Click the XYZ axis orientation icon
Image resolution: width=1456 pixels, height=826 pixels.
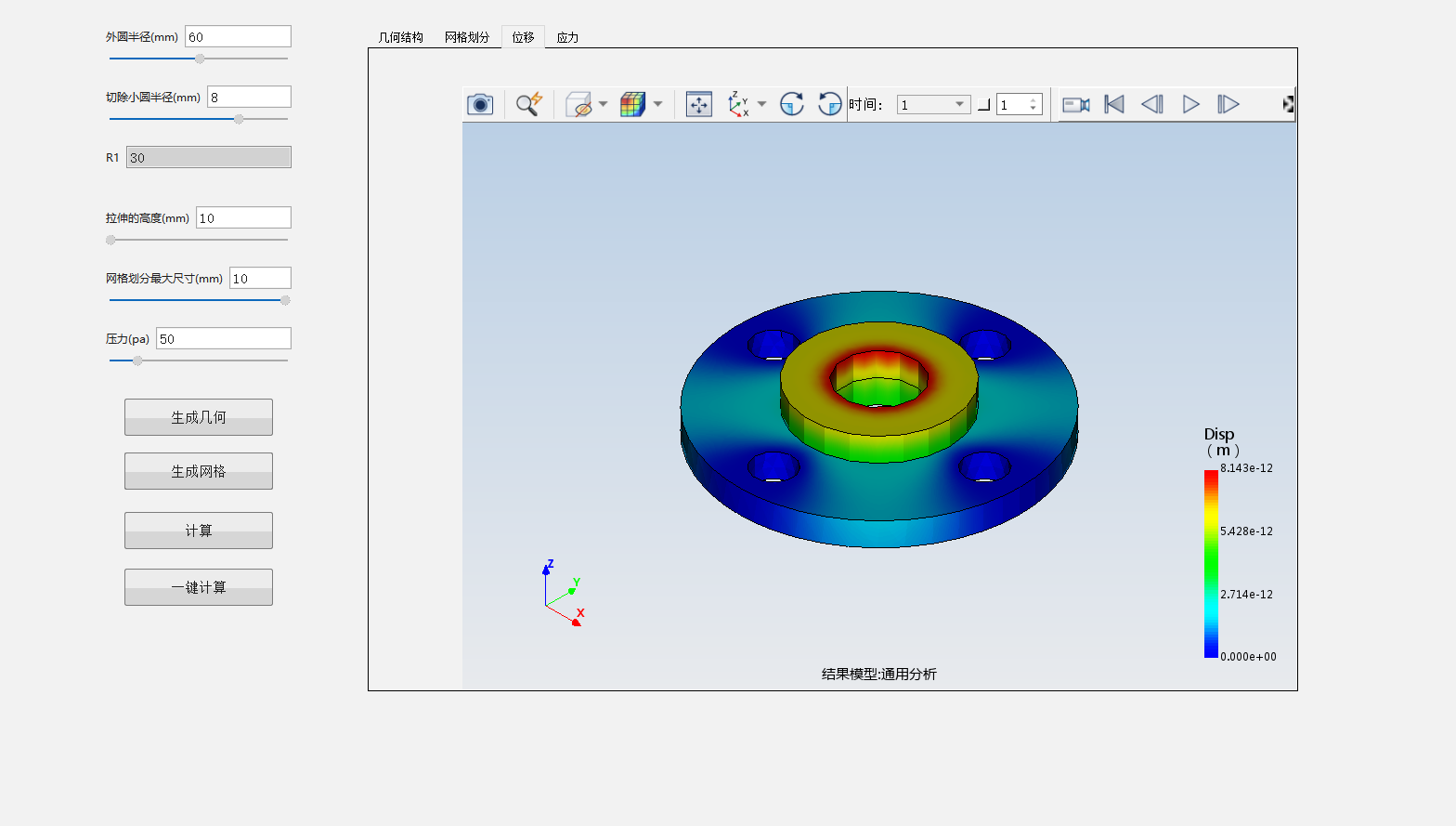point(738,104)
